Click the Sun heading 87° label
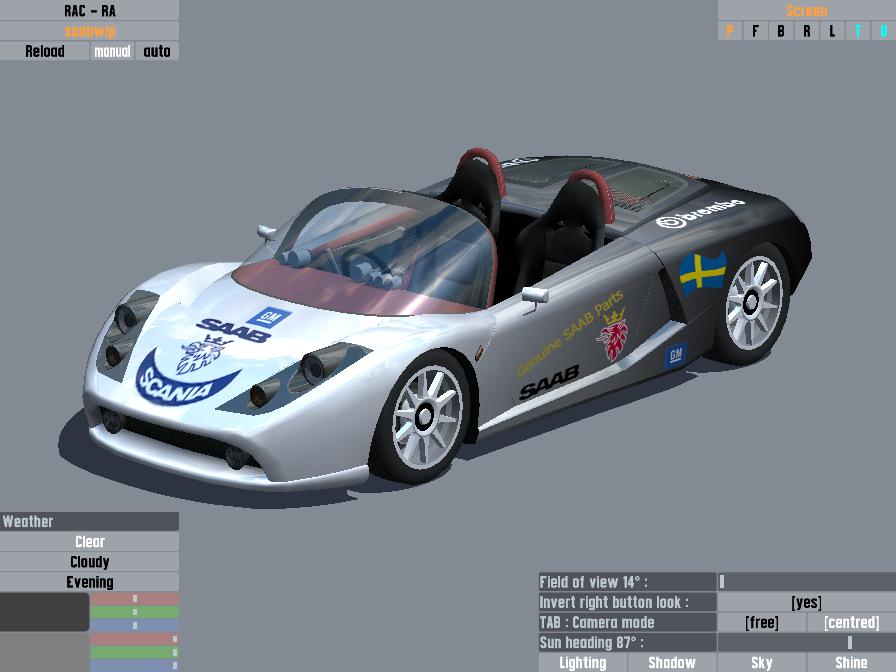The width and height of the screenshot is (896, 672). pos(627,642)
